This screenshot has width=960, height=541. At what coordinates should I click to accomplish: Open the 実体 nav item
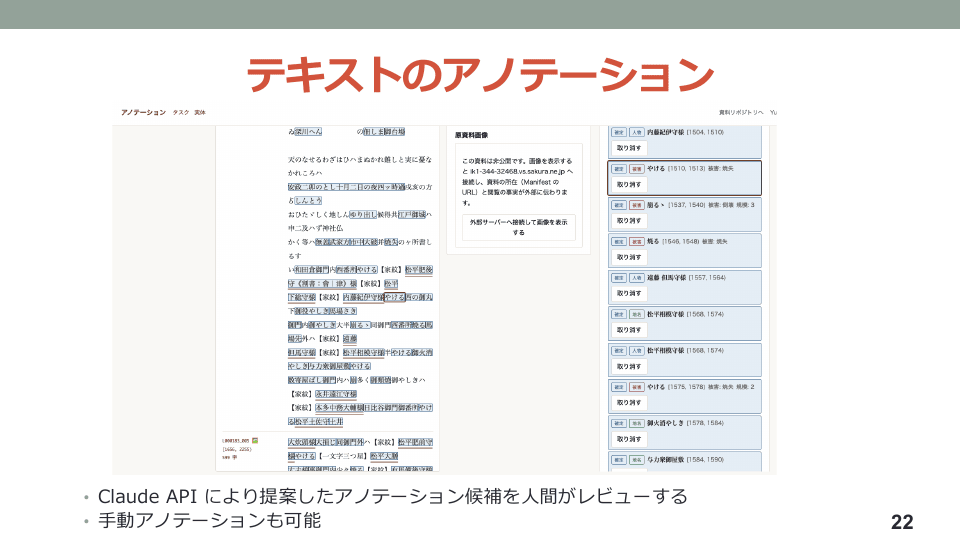coord(200,113)
